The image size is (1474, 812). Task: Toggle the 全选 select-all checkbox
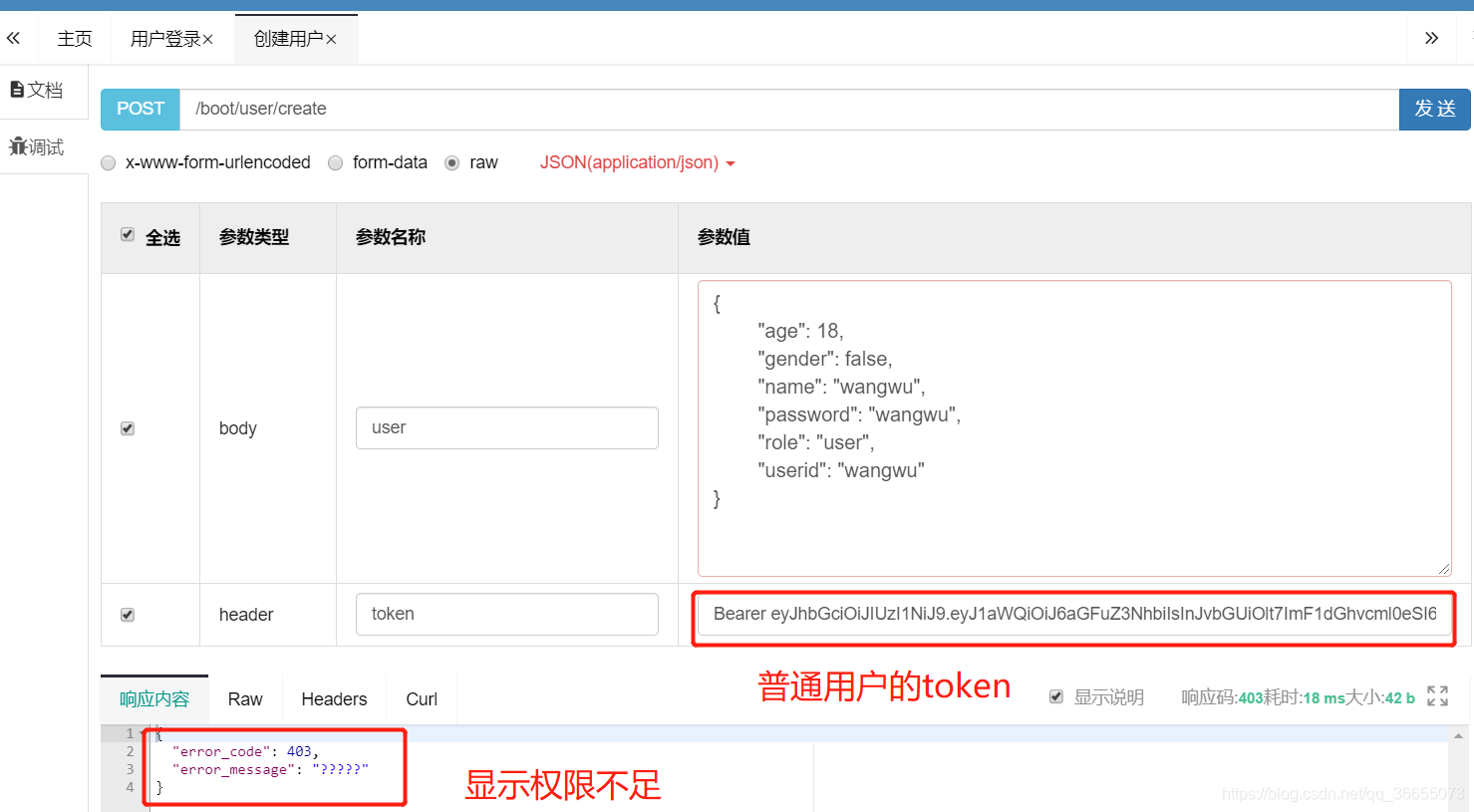(x=128, y=235)
